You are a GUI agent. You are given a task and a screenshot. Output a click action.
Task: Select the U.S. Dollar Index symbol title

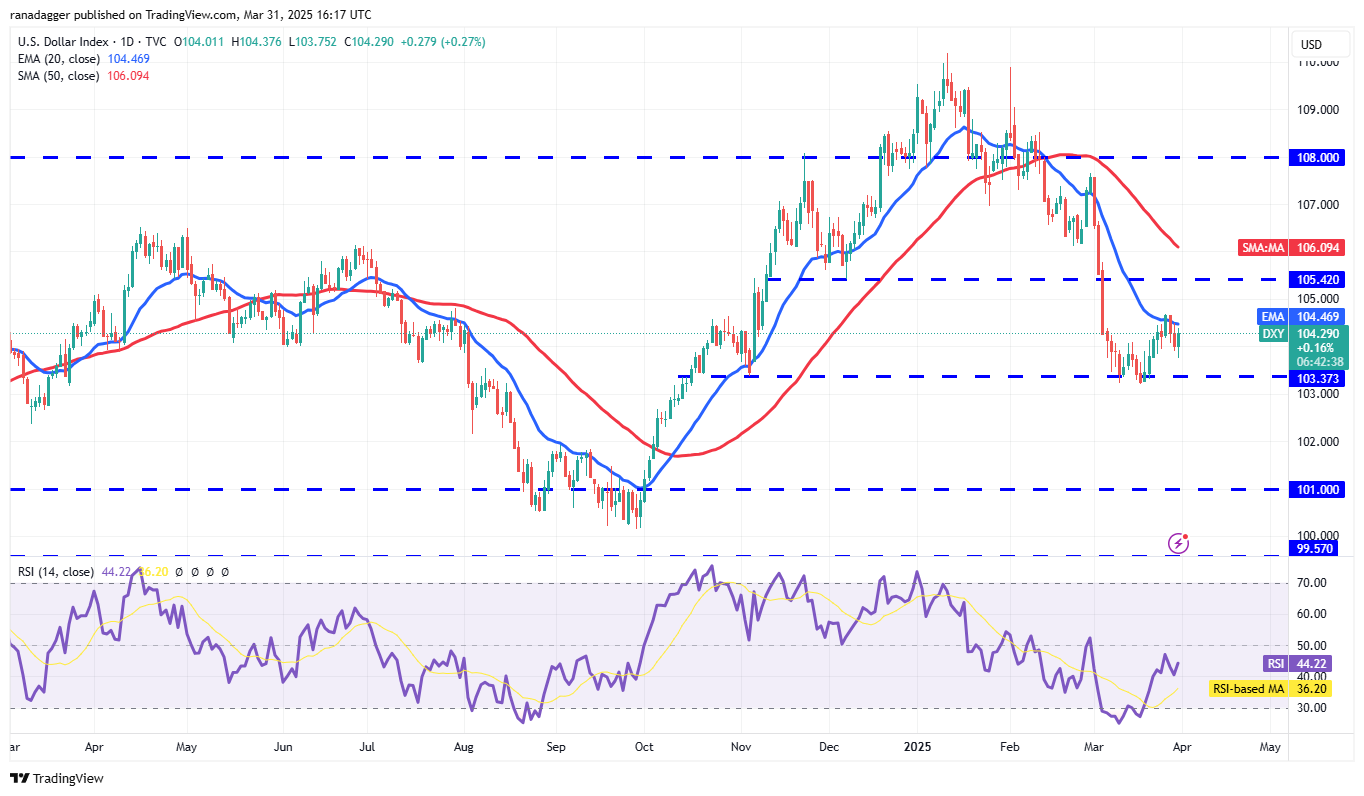[x=60, y=43]
